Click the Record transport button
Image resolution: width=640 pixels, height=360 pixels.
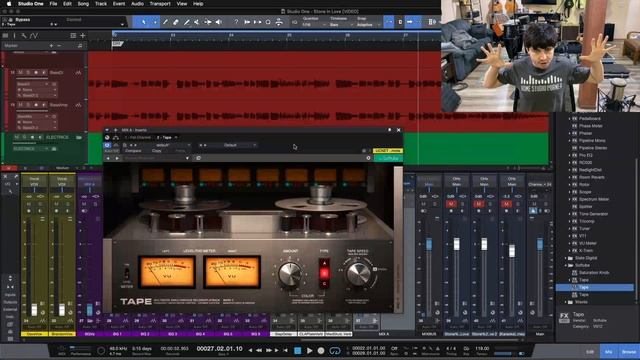(x=321, y=350)
